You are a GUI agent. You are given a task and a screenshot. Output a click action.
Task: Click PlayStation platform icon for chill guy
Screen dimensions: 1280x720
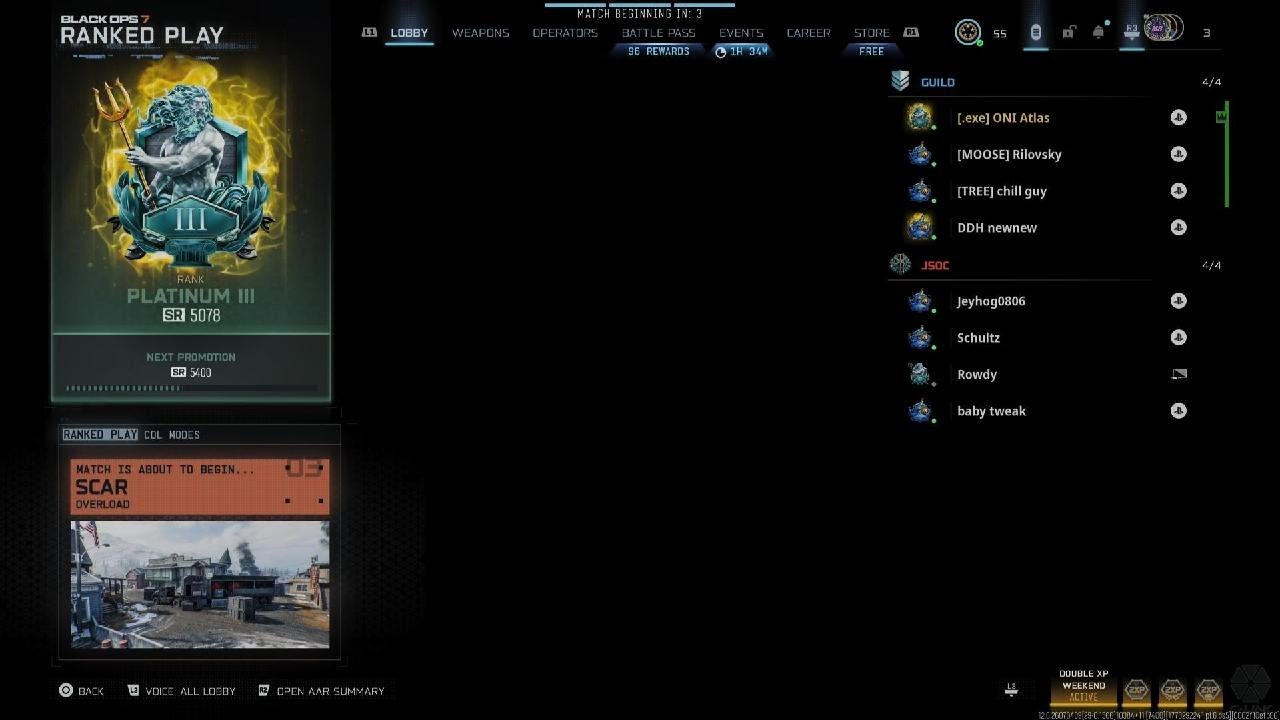1179,191
